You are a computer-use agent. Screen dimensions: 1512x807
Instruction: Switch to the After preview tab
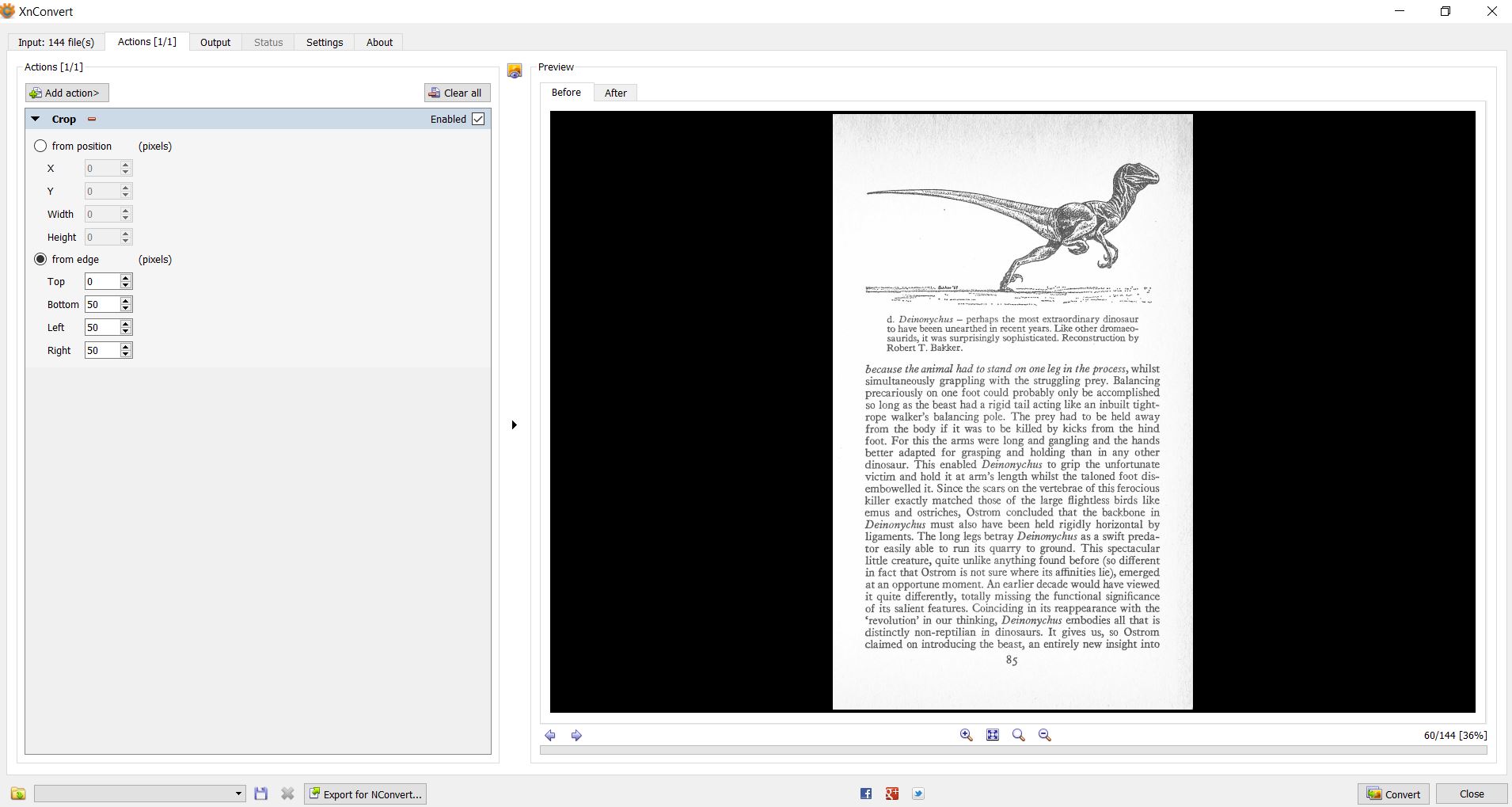(x=615, y=93)
